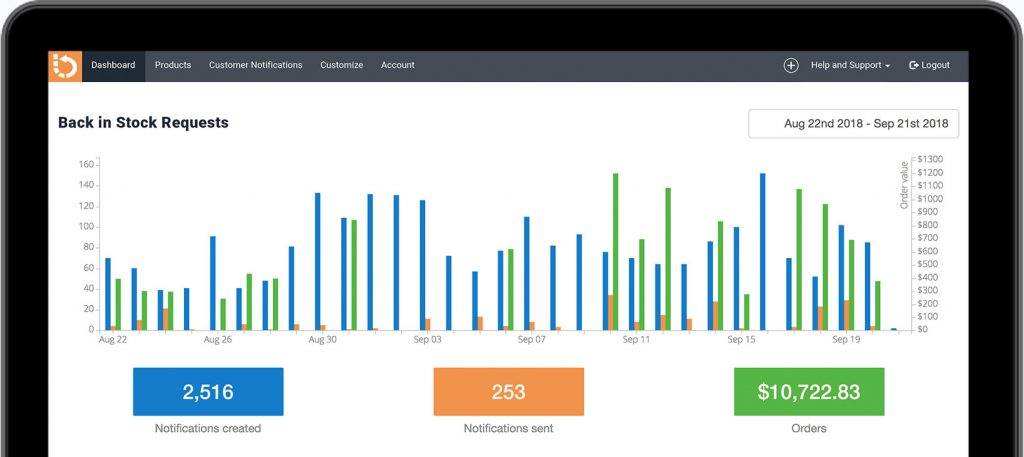Image resolution: width=1024 pixels, height=457 pixels.
Task: Click the Sep 19 x-axis label
Action: [x=846, y=340]
